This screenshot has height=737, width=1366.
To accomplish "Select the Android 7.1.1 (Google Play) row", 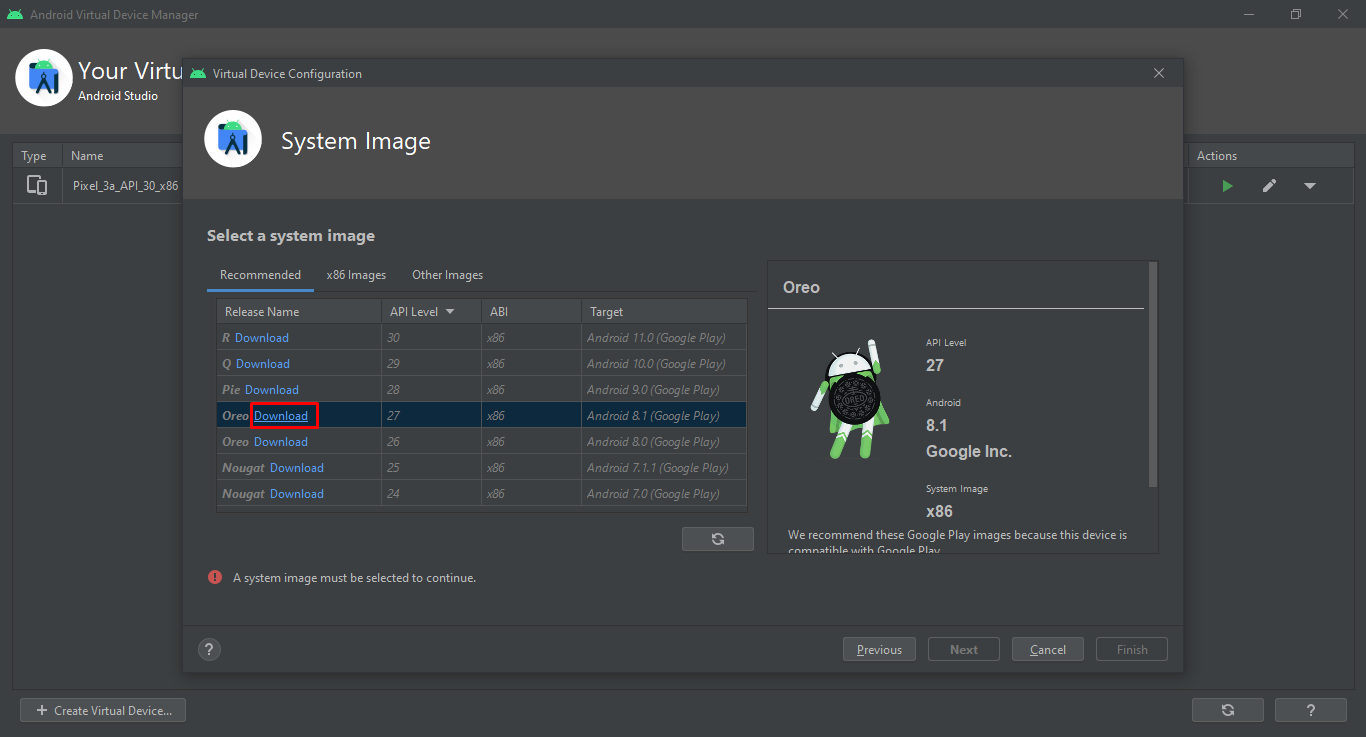I will [x=482, y=468].
